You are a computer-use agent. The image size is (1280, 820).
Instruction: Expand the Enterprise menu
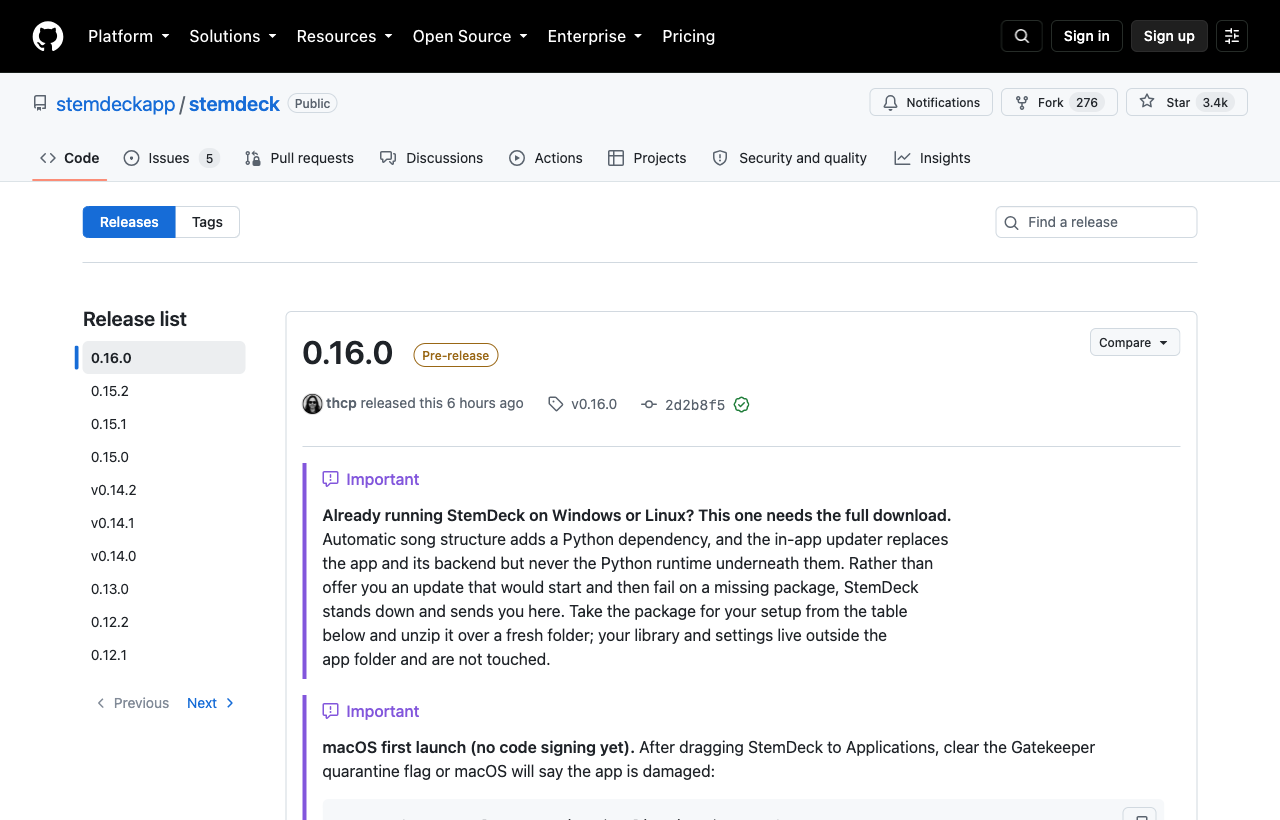click(595, 36)
